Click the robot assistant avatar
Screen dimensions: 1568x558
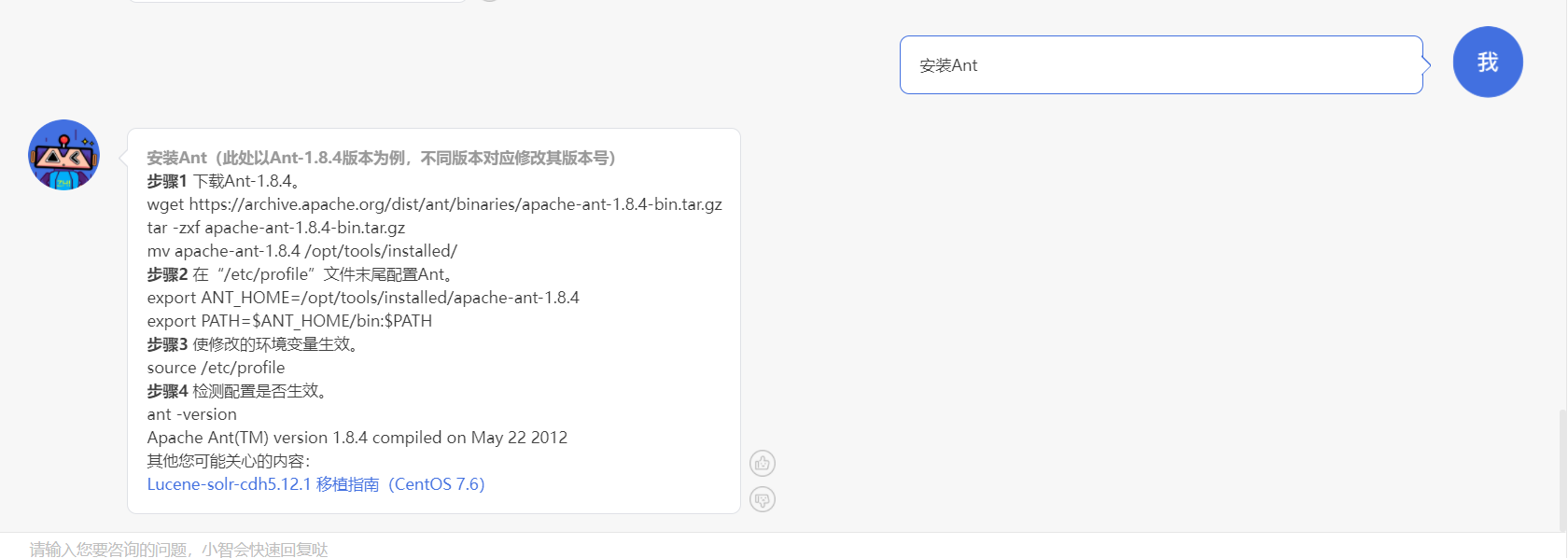click(x=63, y=155)
